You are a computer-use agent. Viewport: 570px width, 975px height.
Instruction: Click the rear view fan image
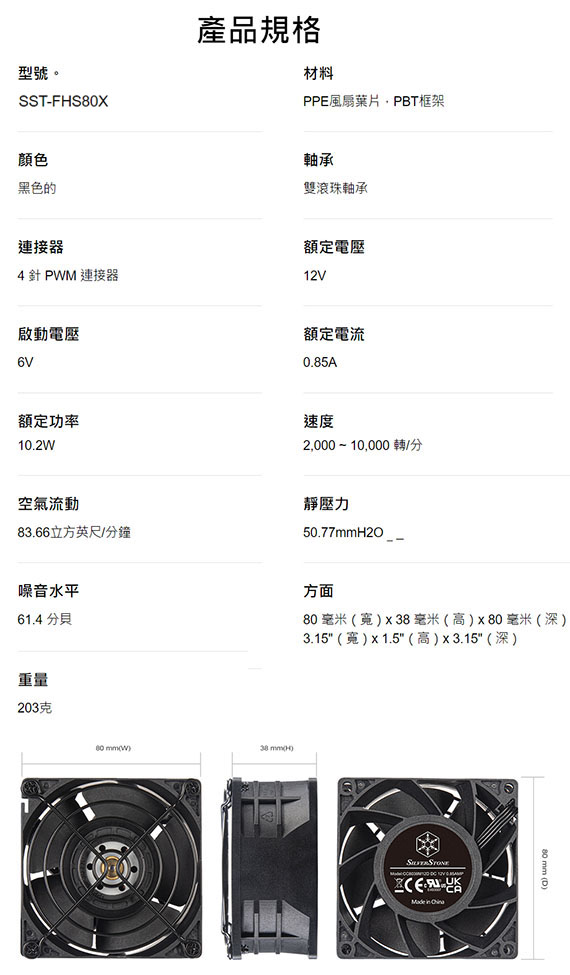click(428, 867)
